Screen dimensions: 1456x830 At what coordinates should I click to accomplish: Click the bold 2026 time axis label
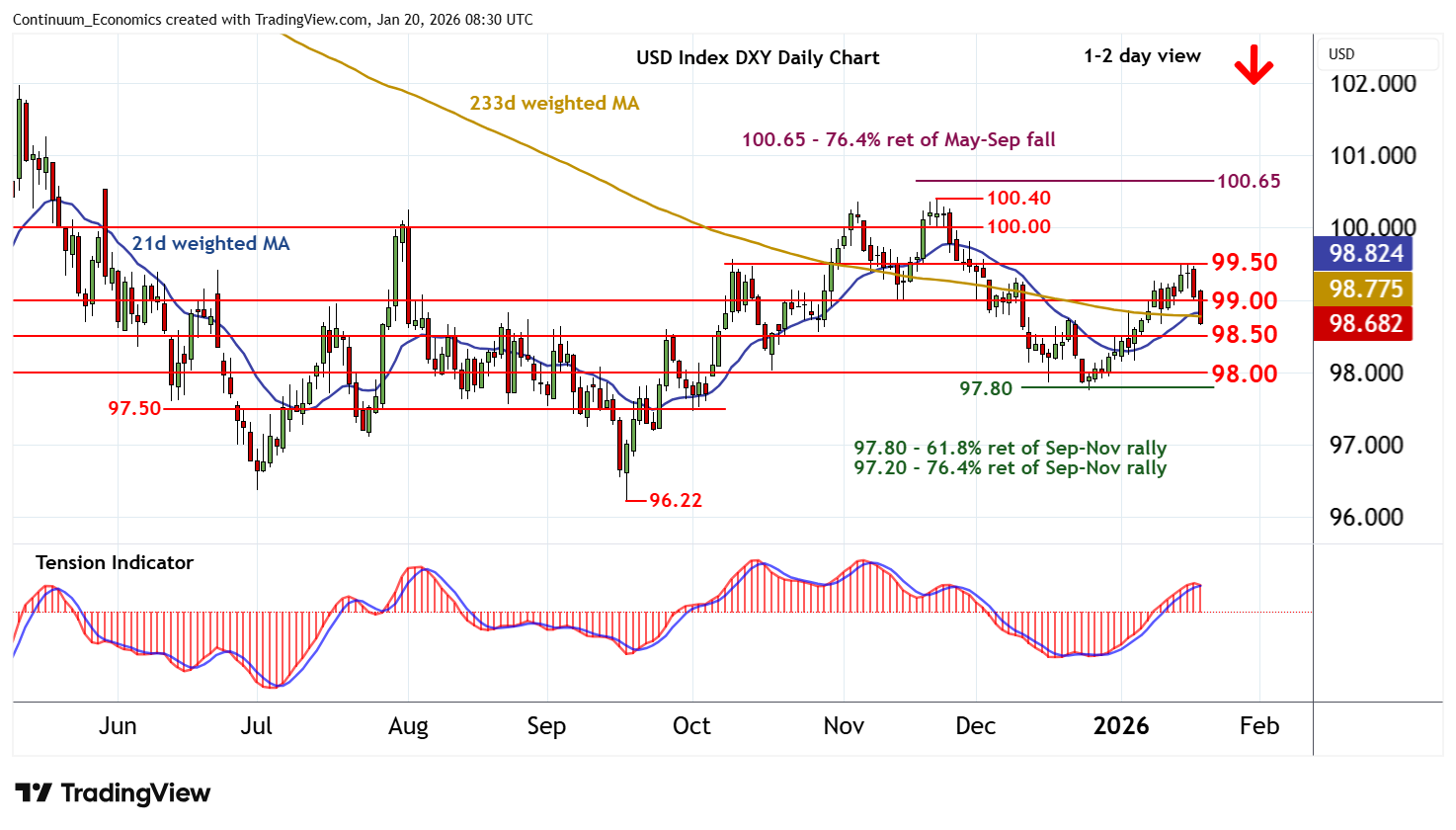coord(1121,726)
